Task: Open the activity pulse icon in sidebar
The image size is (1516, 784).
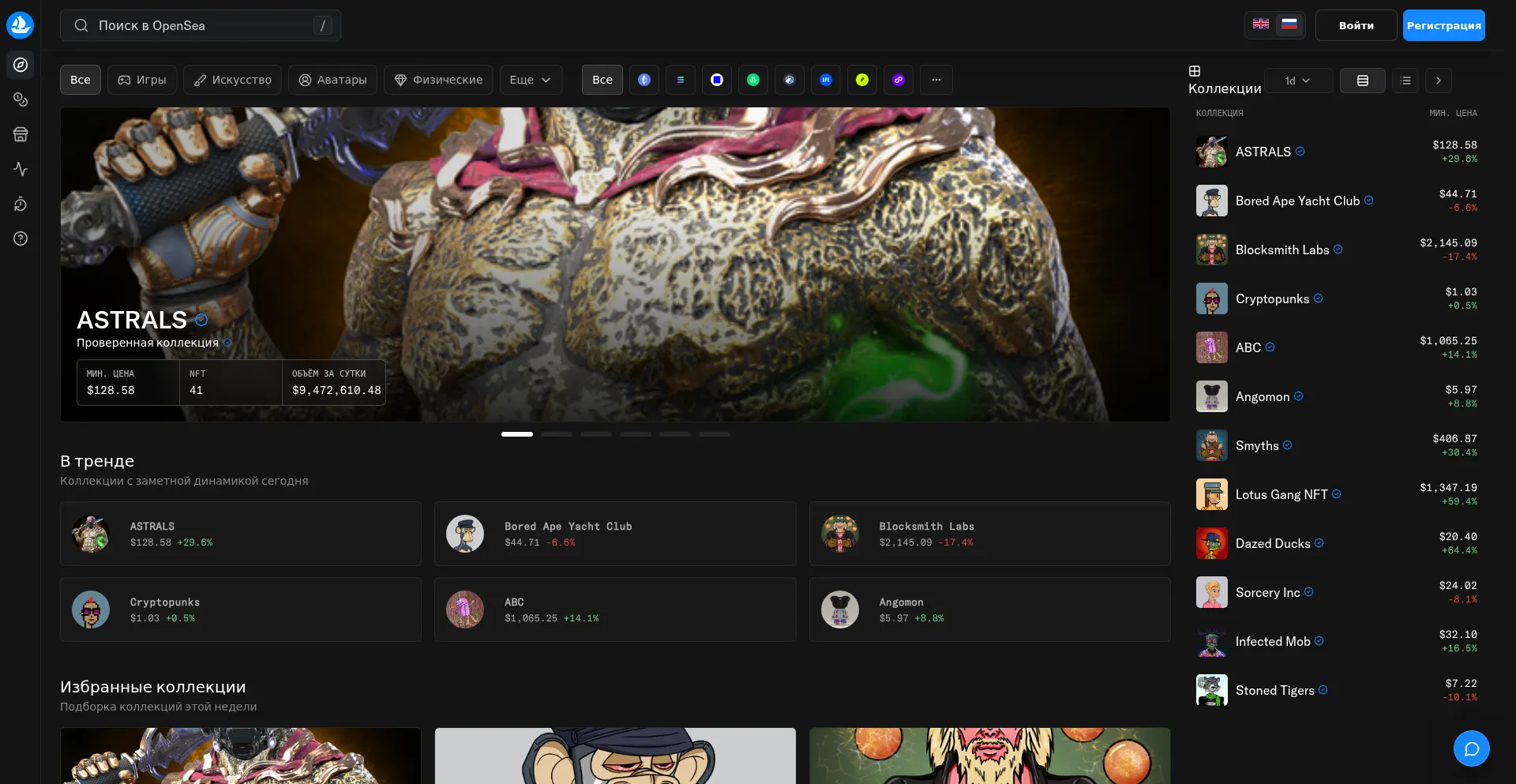Action: (x=21, y=169)
